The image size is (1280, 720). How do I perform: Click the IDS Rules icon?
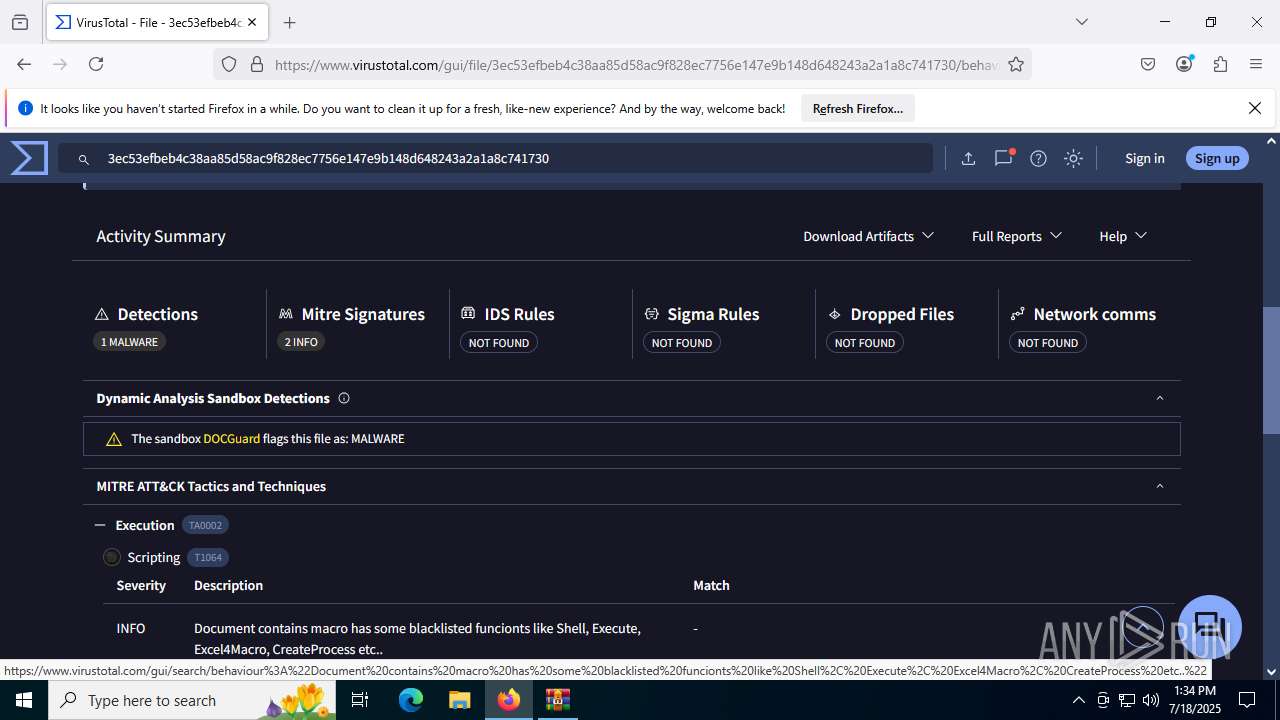pyautogui.click(x=468, y=314)
